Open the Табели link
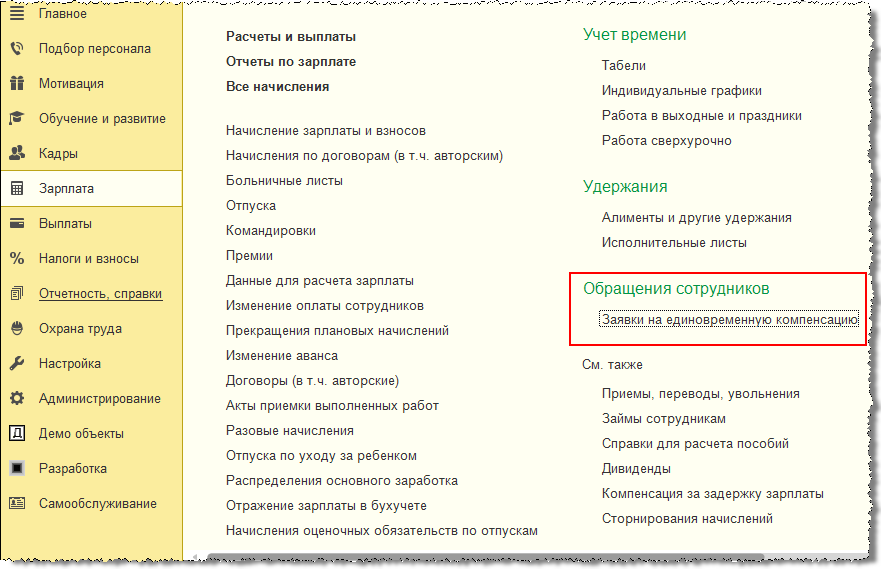881x569 pixels. 623,66
